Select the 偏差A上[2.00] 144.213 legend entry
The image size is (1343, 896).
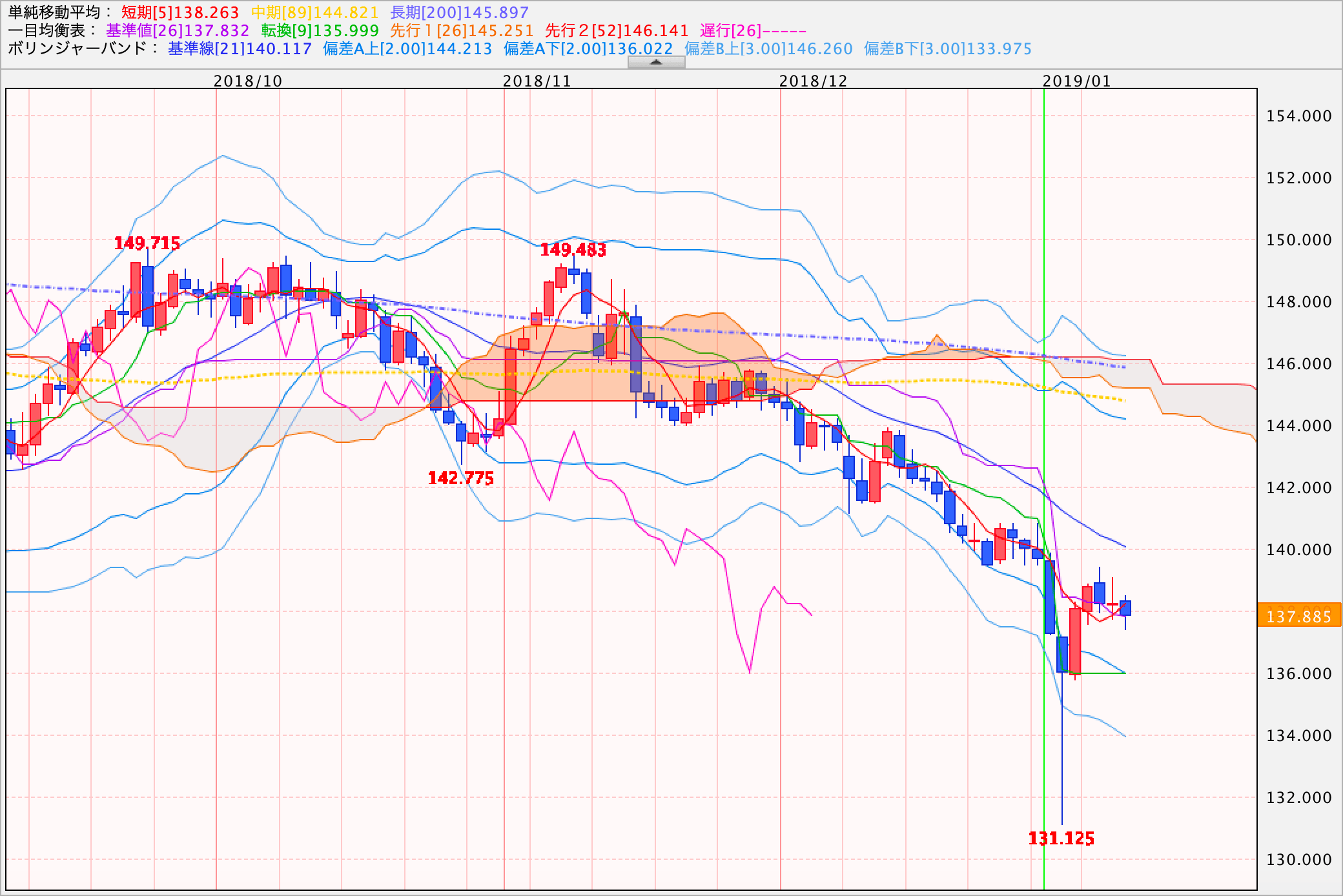click(407, 49)
